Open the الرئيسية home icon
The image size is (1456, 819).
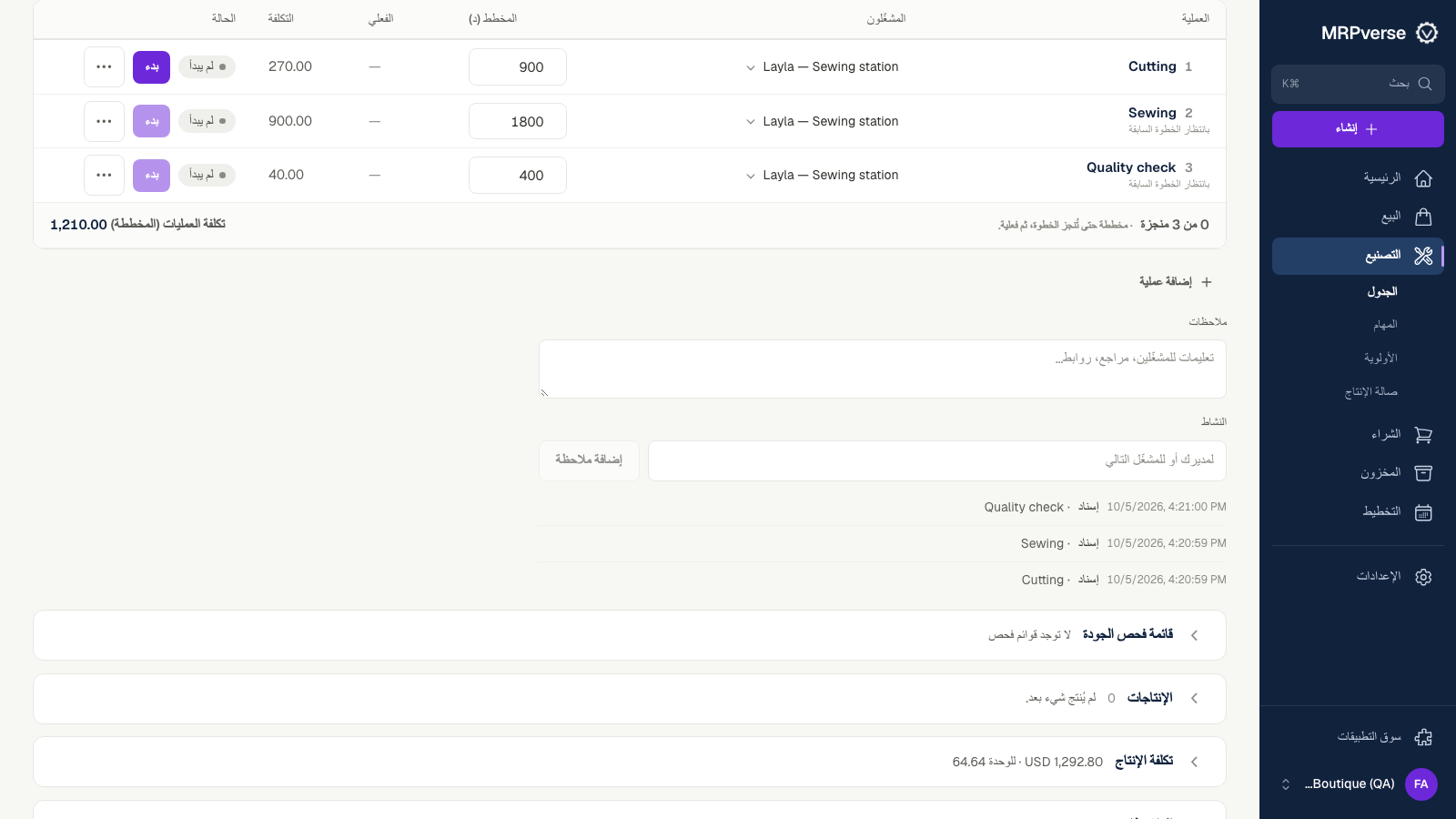[1424, 178]
